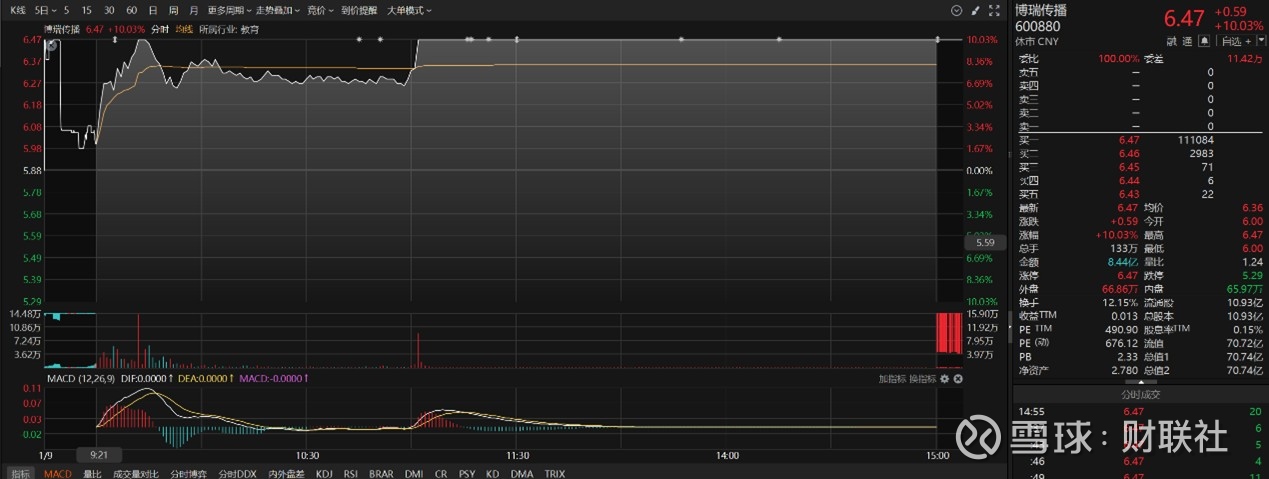Select the KD indicator tab
The height and width of the screenshot is (479, 1269).
[492, 473]
